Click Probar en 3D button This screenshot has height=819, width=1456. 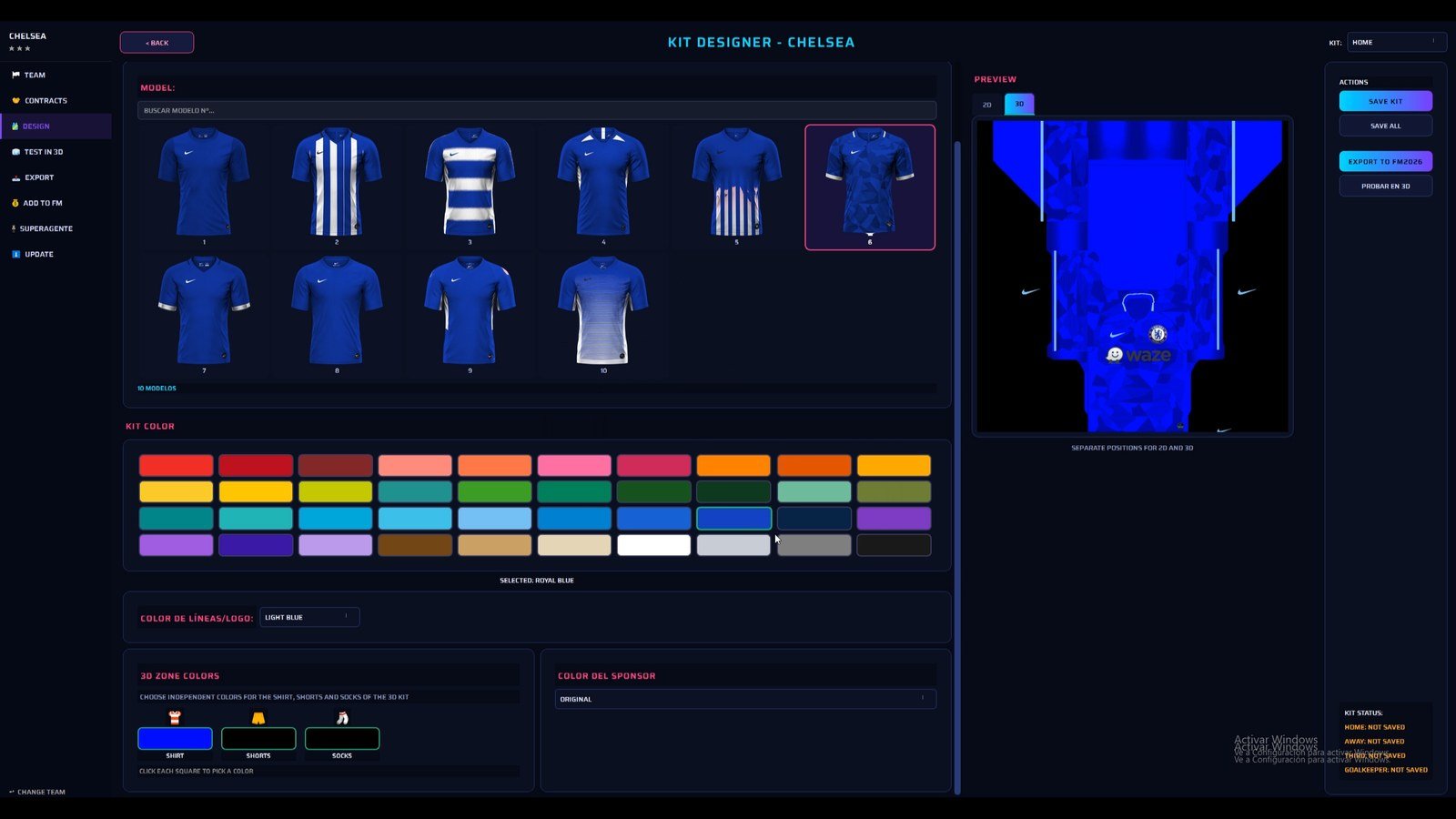[x=1385, y=186]
